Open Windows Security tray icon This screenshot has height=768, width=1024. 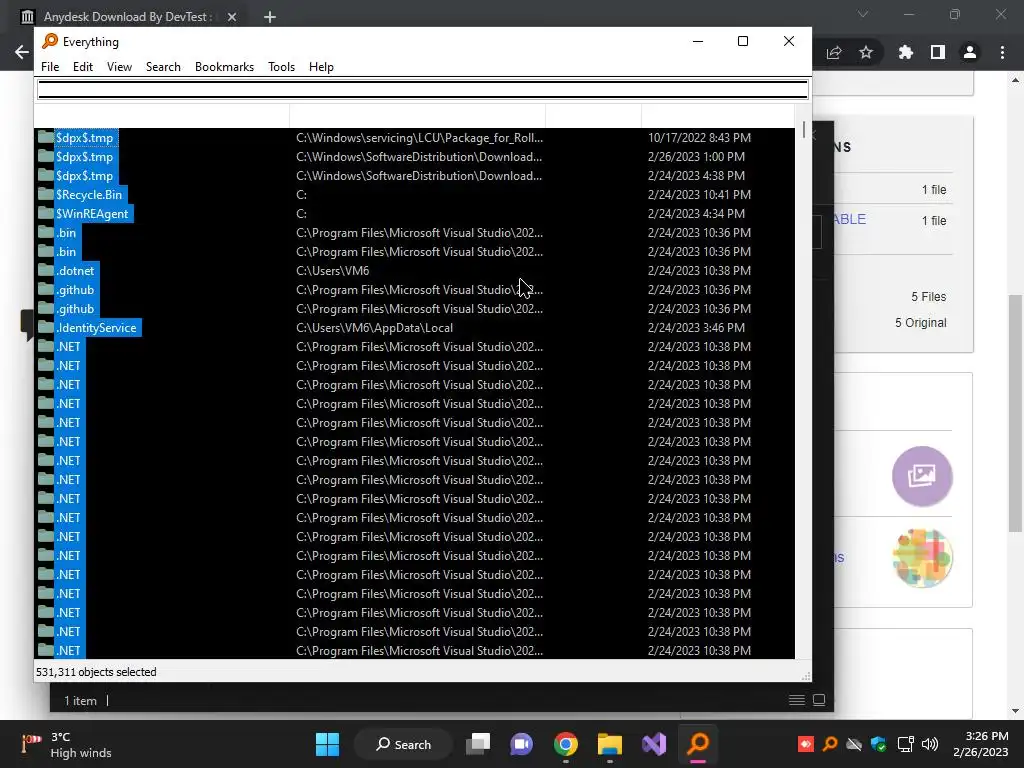[879, 744]
